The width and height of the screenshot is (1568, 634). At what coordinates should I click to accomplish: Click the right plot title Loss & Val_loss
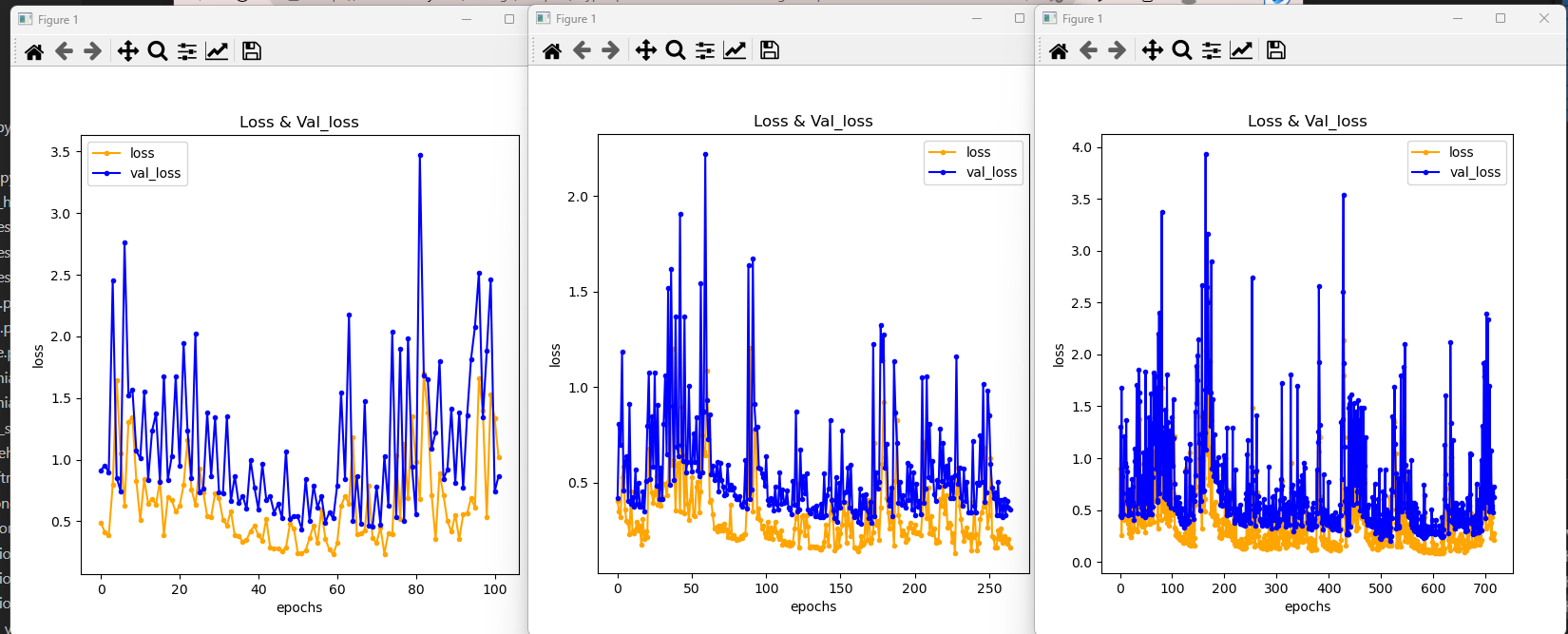click(x=1308, y=121)
